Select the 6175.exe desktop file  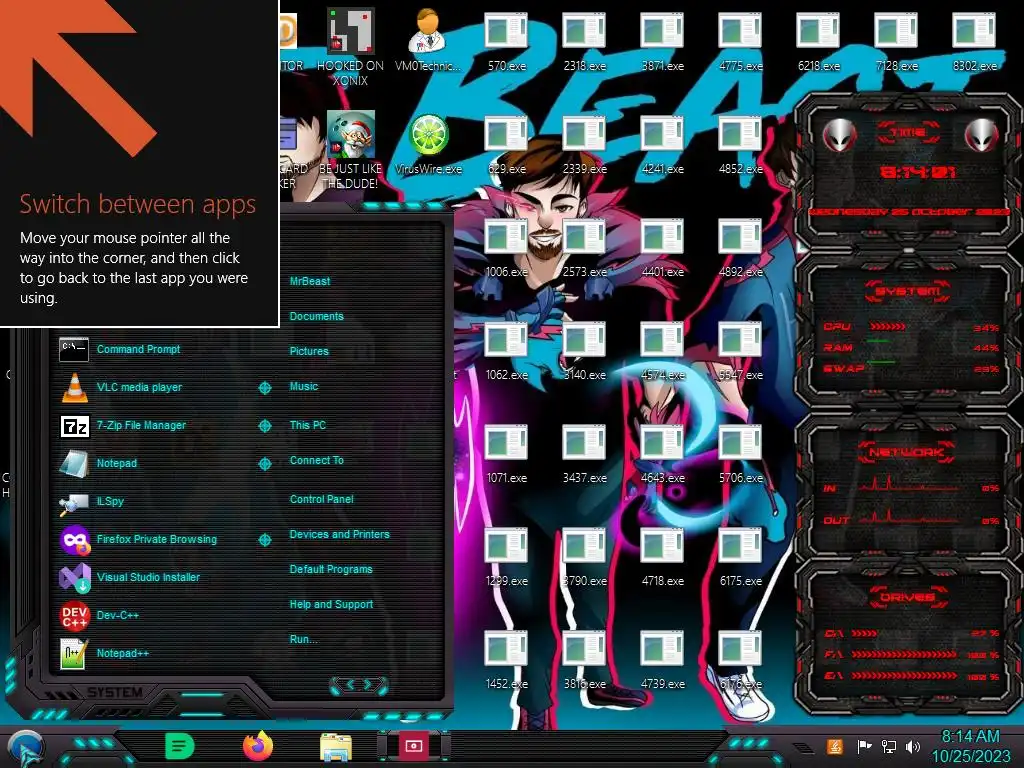click(741, 556)
